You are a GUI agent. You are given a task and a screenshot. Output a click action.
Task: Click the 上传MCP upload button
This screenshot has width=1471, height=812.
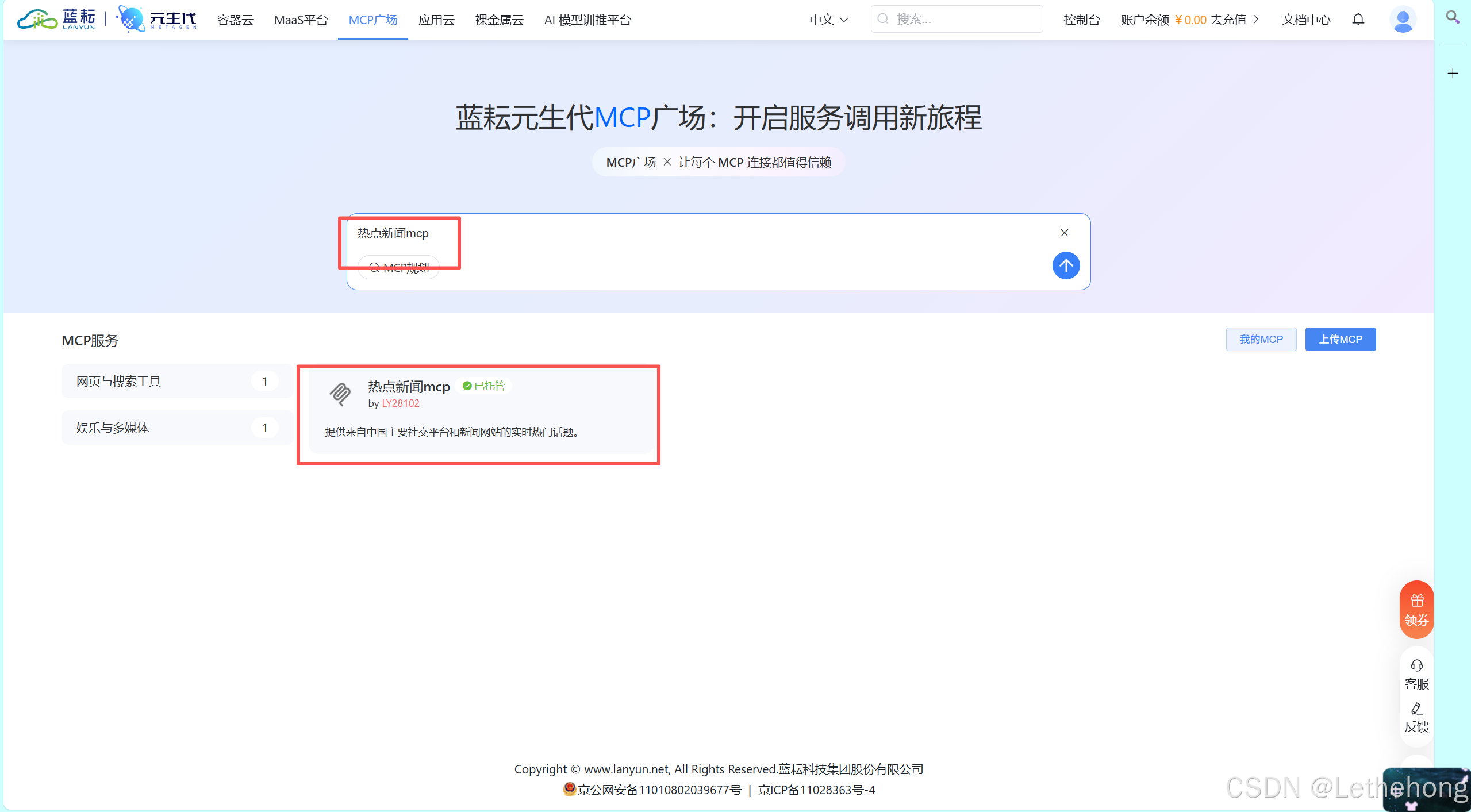click(1340, 339)
